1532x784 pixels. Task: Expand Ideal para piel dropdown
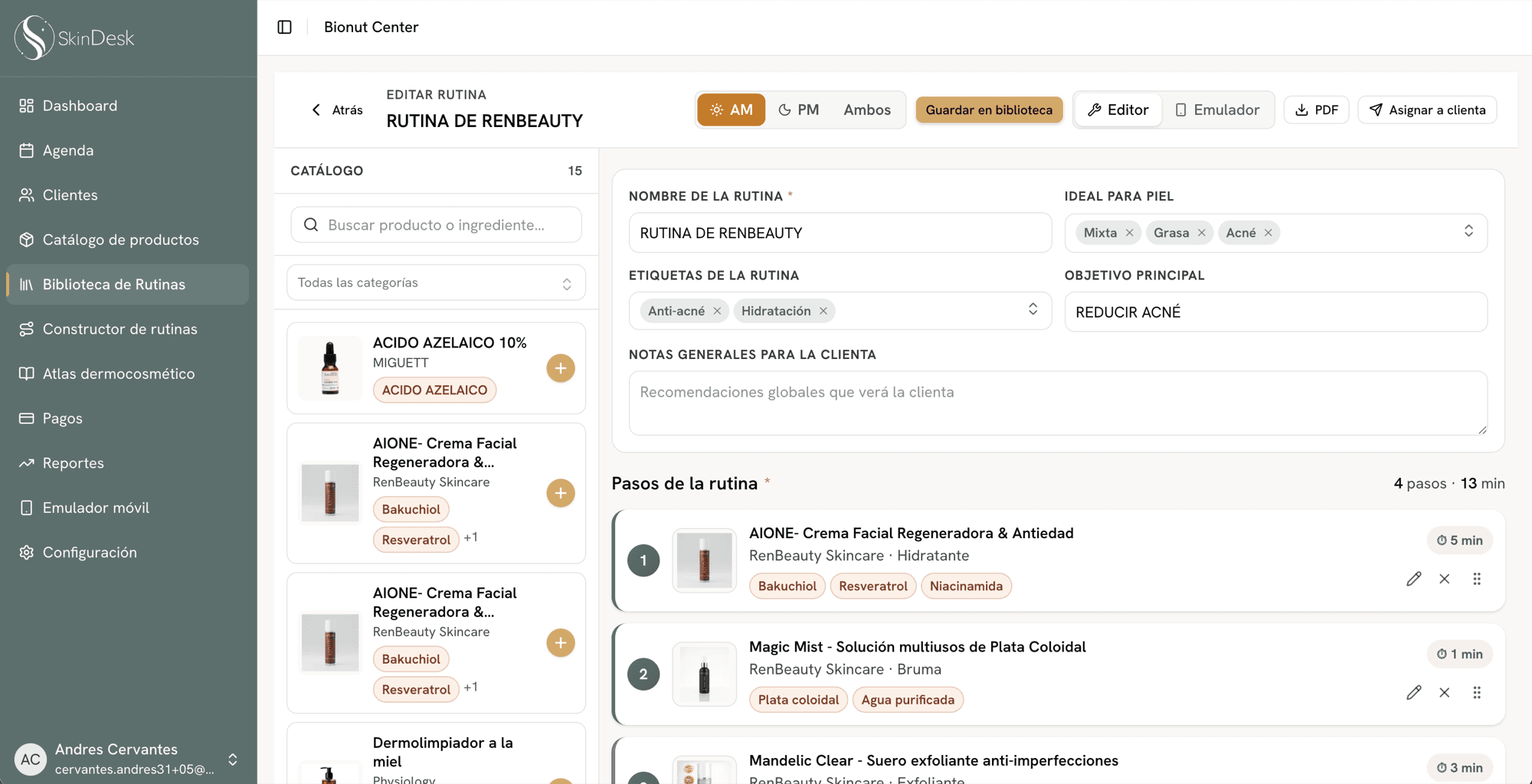[1468, 231]
